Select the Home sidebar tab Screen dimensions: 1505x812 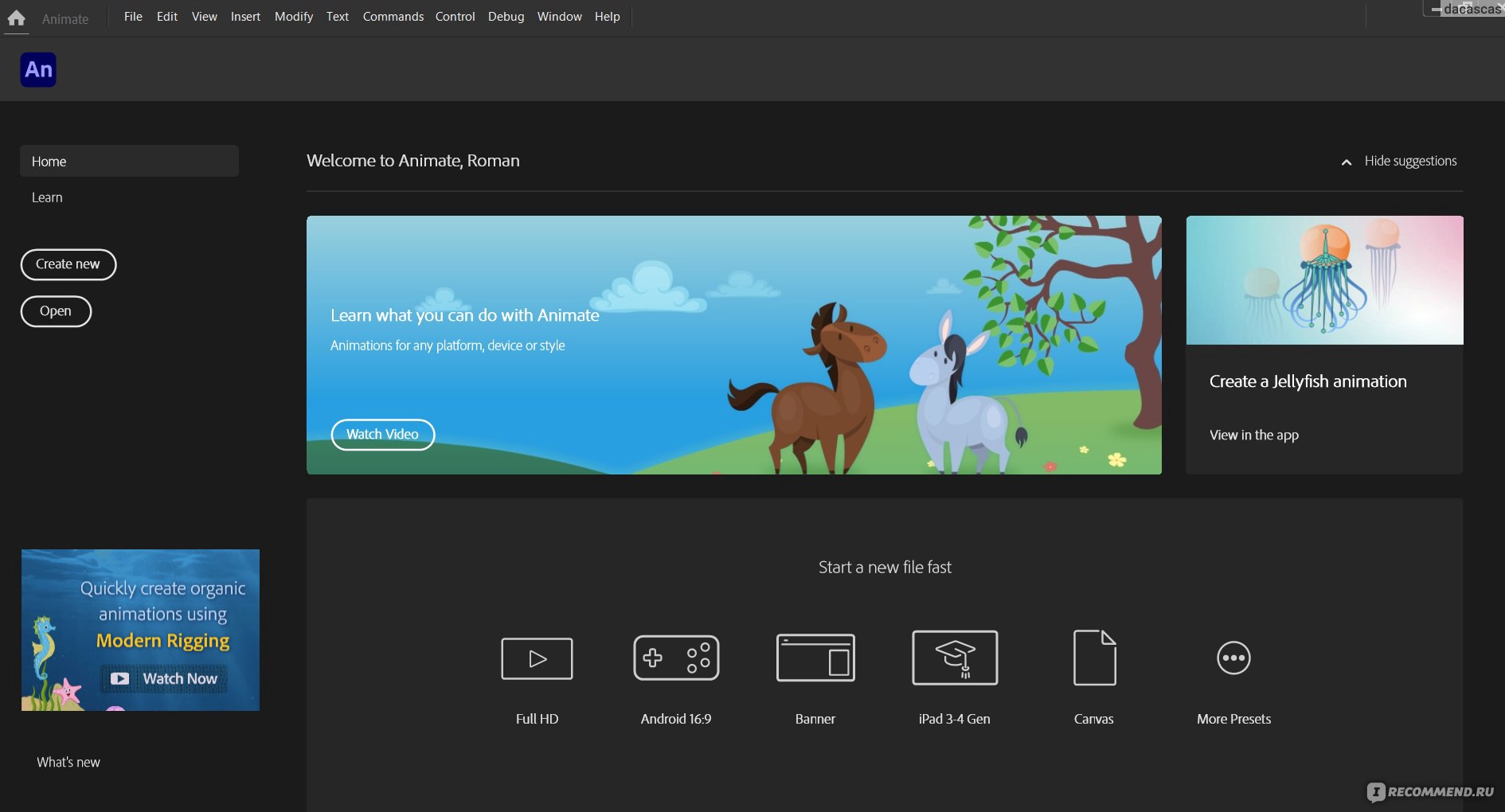coord(129,161)
